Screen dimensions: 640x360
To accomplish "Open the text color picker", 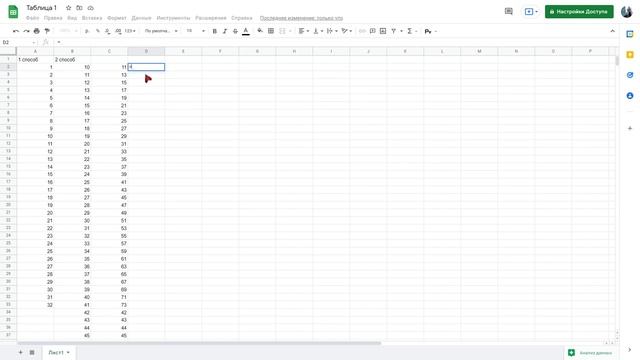I will click(246, 31).
